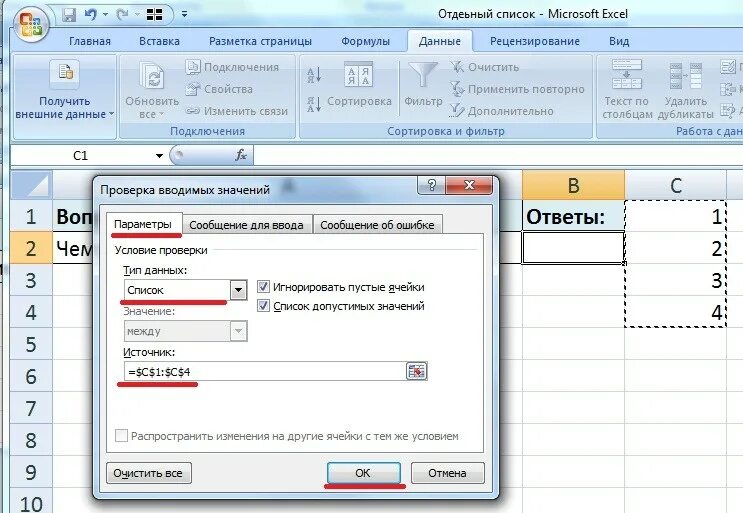Click Применить повторно
The height and width of the screenshot is (513, 743).
click(517, 89)
